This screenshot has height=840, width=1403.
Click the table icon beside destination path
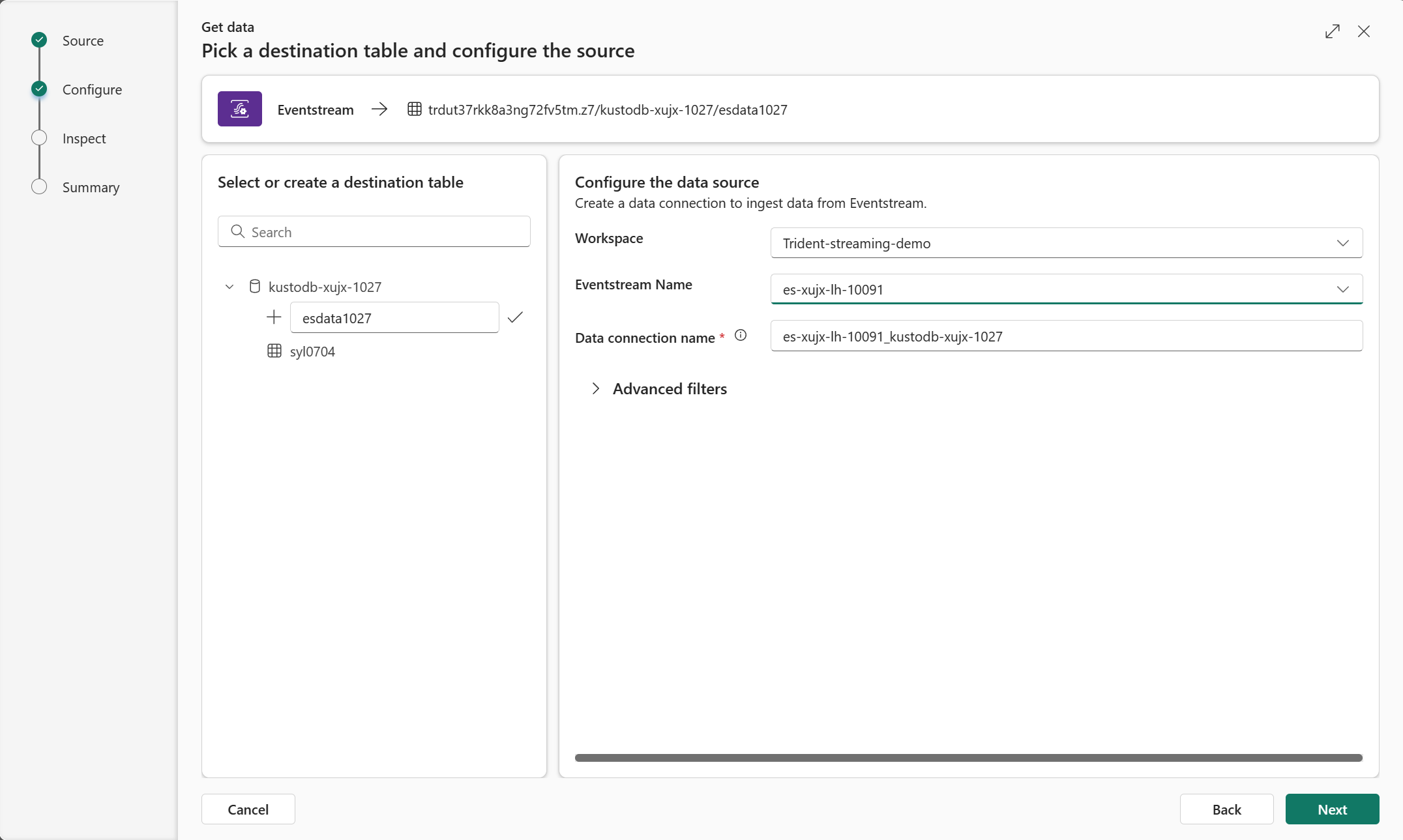click(414, 109)
